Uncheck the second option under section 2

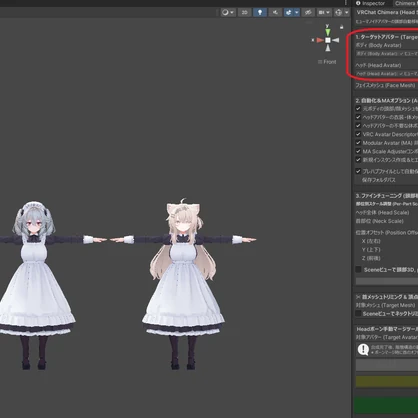click(x=358, y=117)
